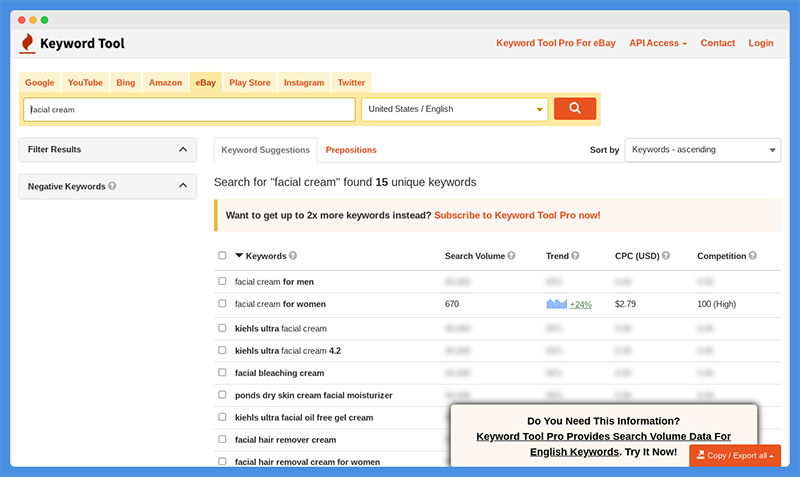Click help icon beside CPC (USD) header
800x477 pixels.
tap(666, 256)
